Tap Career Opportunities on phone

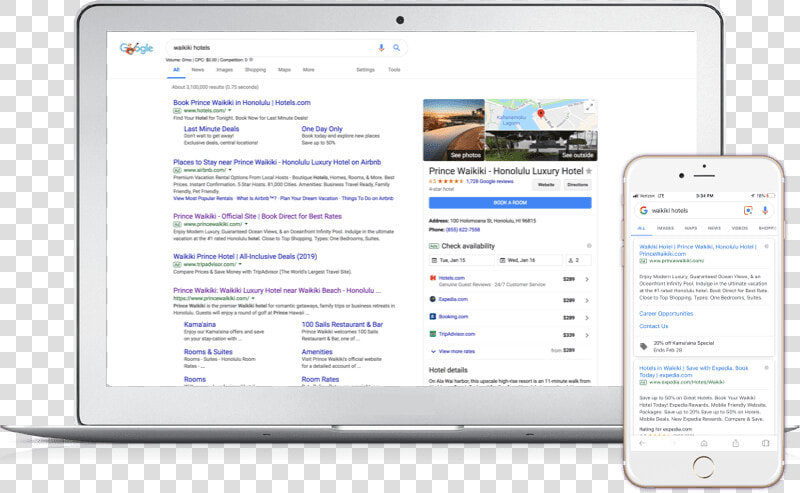(666, 313)
